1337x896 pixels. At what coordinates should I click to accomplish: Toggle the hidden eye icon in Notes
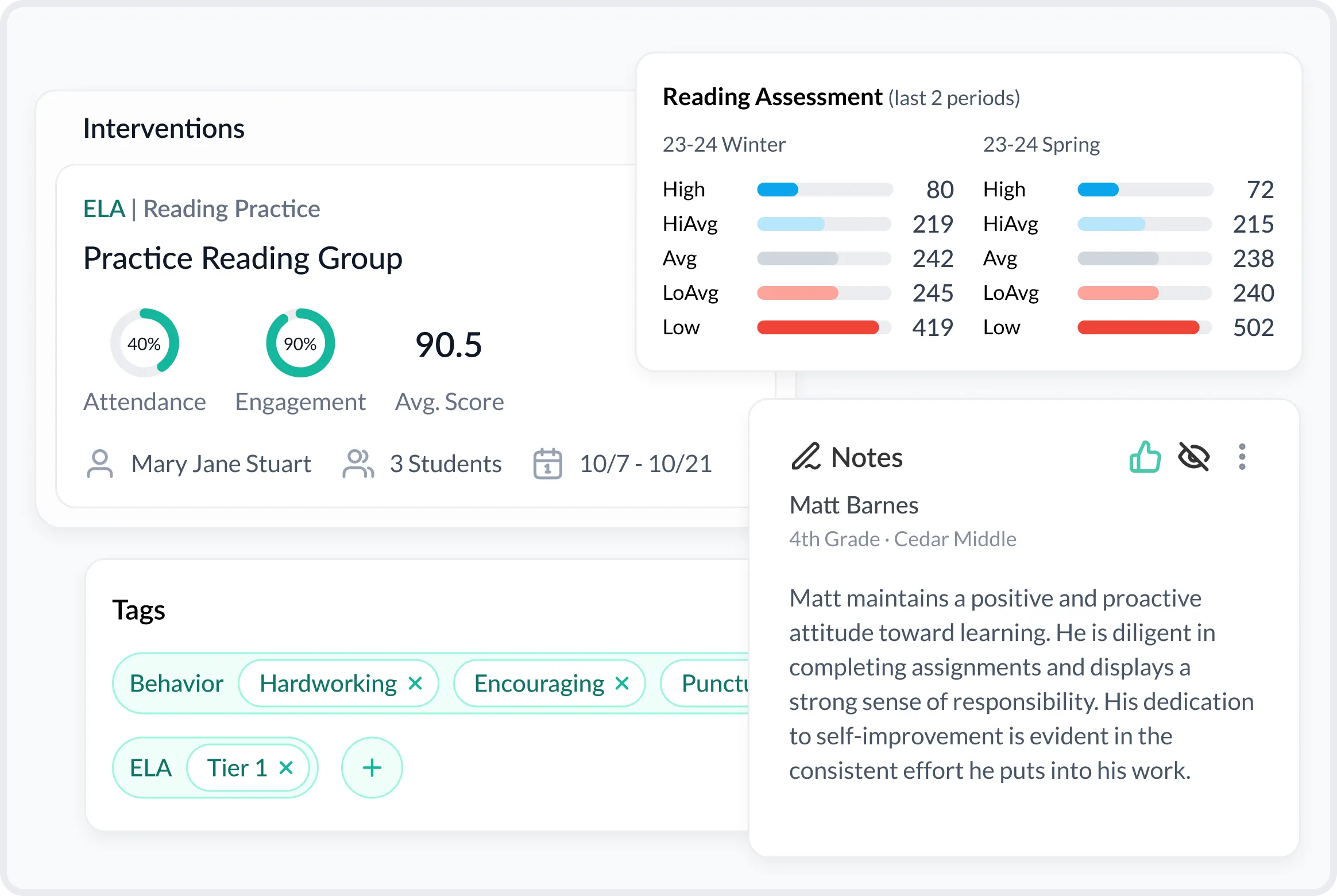coord(1193,457)
